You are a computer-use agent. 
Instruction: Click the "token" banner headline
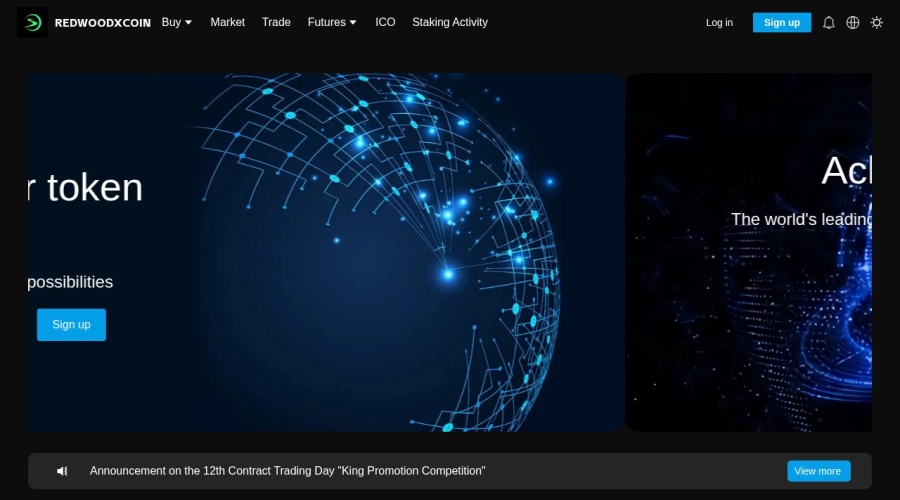point(94,188)
